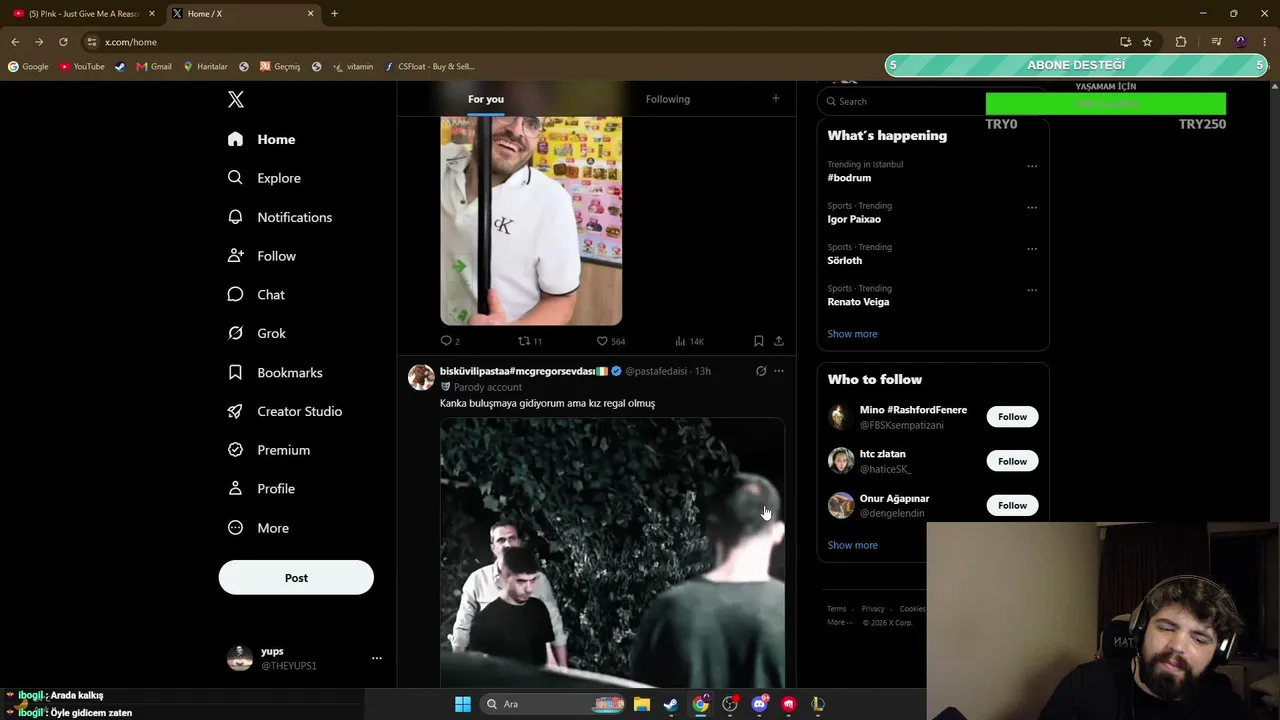Open Profile from the sidebar
The height and width of the screenshot is (720, 1280).
[261, 489]
